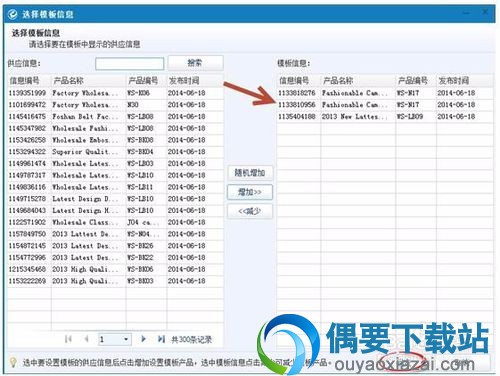Click the <<减少 remove button

[x=250, y=211]
